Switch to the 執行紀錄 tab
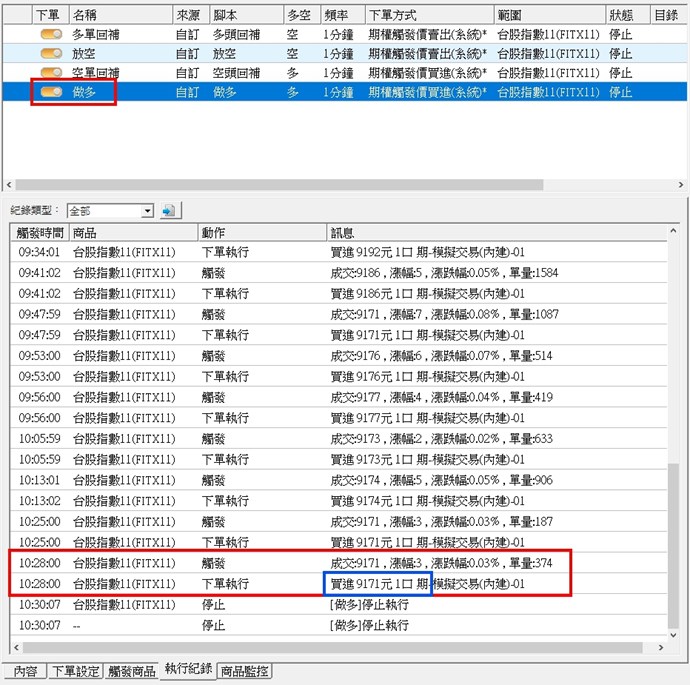The image size is (690, 685). (188, 669)
